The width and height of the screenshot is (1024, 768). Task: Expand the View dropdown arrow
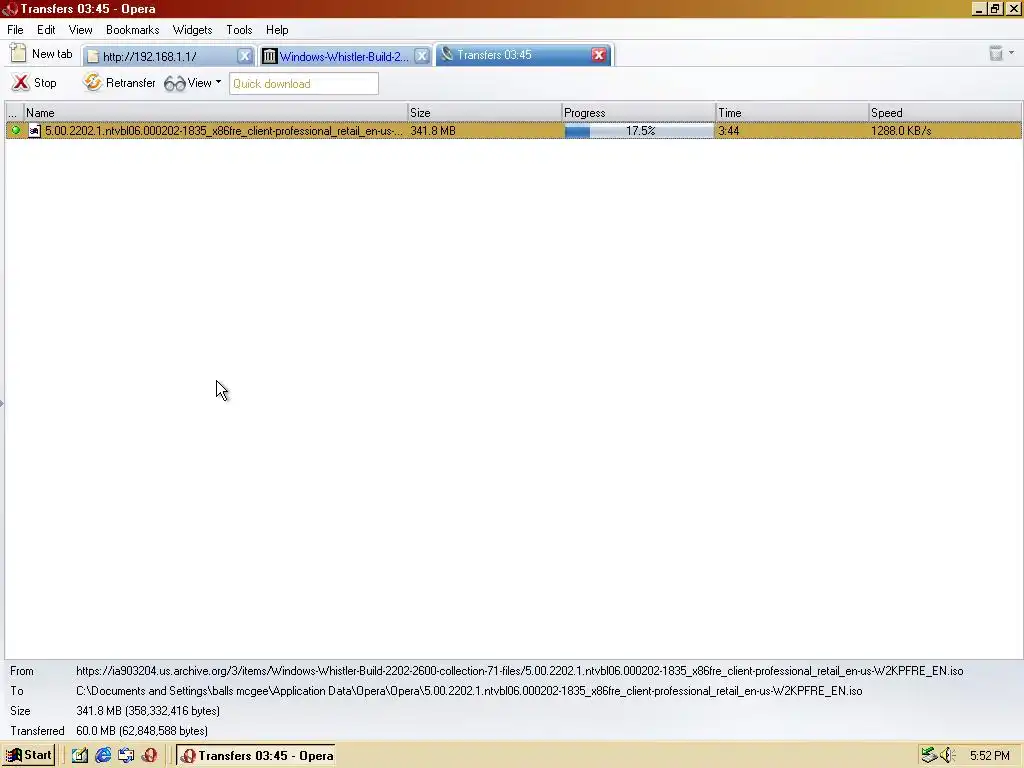218,82
